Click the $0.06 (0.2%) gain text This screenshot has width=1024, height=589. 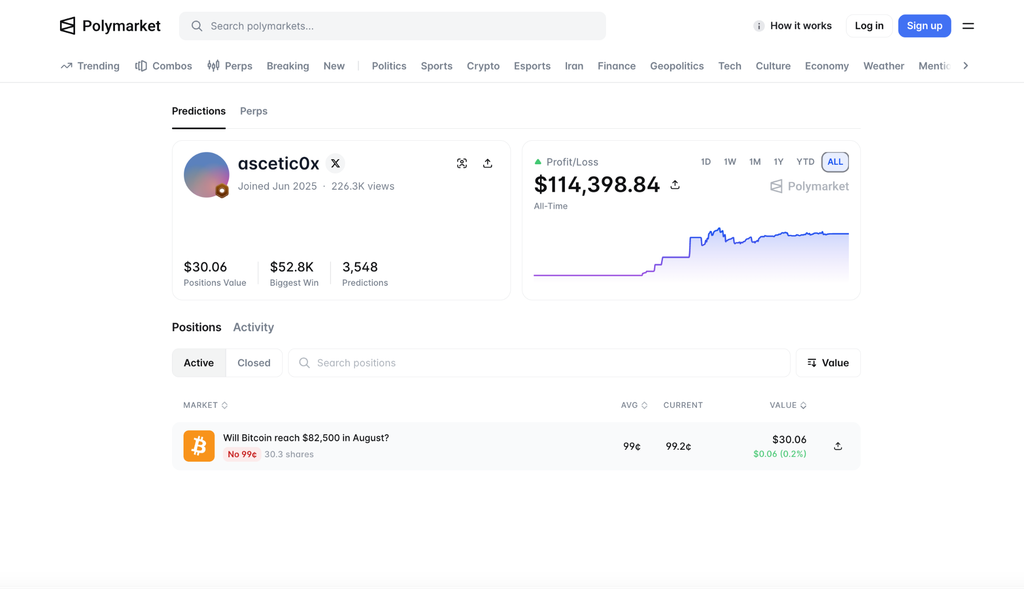(780, 454)
